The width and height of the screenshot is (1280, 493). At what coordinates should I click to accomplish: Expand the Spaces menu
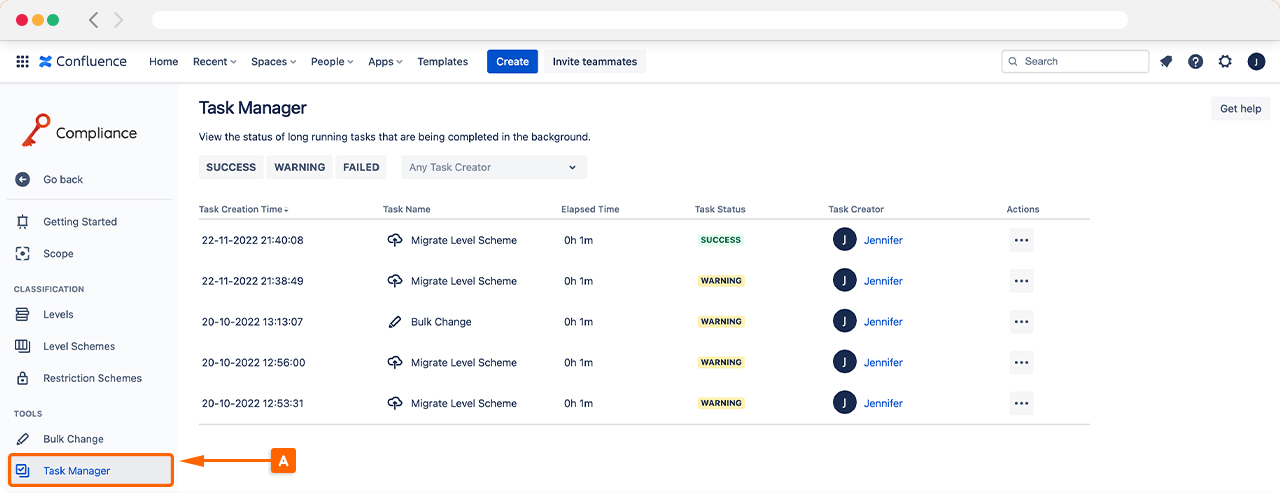point(273,61)
